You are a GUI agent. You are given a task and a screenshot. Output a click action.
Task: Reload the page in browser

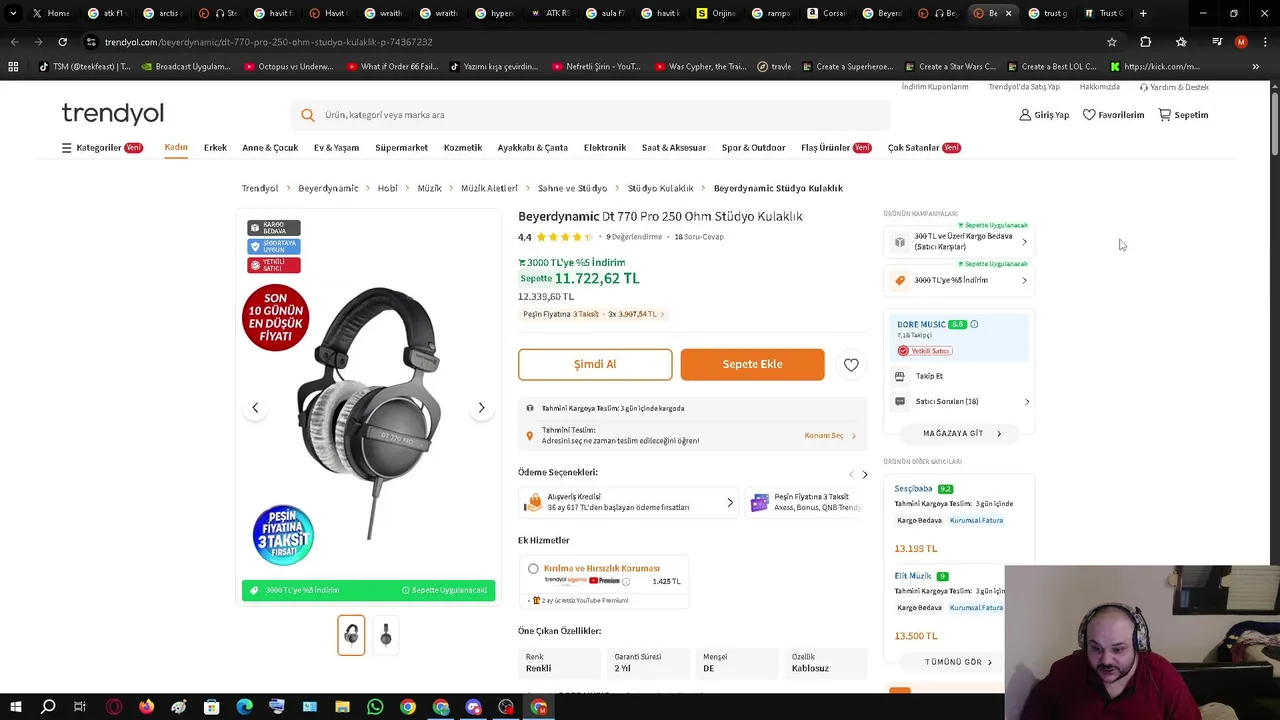(x=62, y=42)
